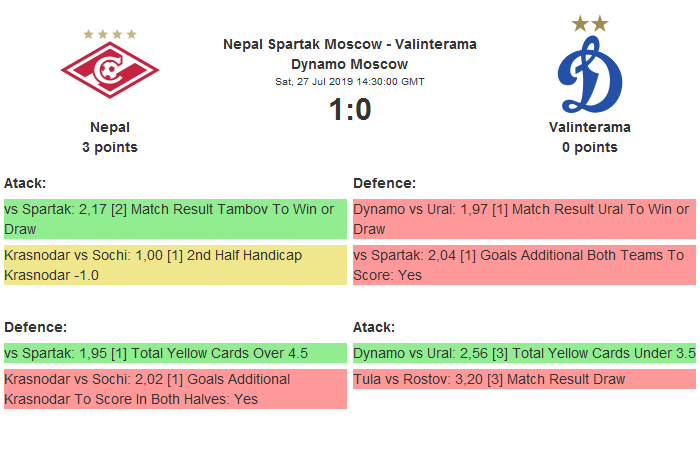
Task: Click the 0 points label under Valinterama
Action: tap(590, 147)
